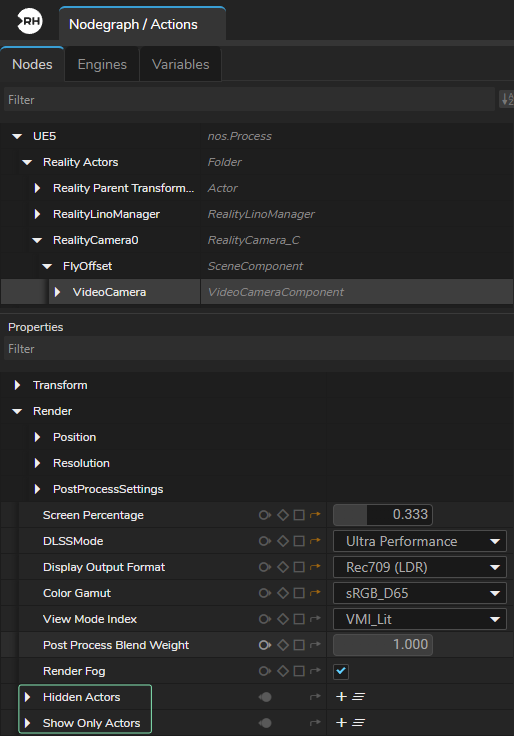Click the reset arrow on View Mode Index row
The image size is (514, 736).
click(315, 619)
